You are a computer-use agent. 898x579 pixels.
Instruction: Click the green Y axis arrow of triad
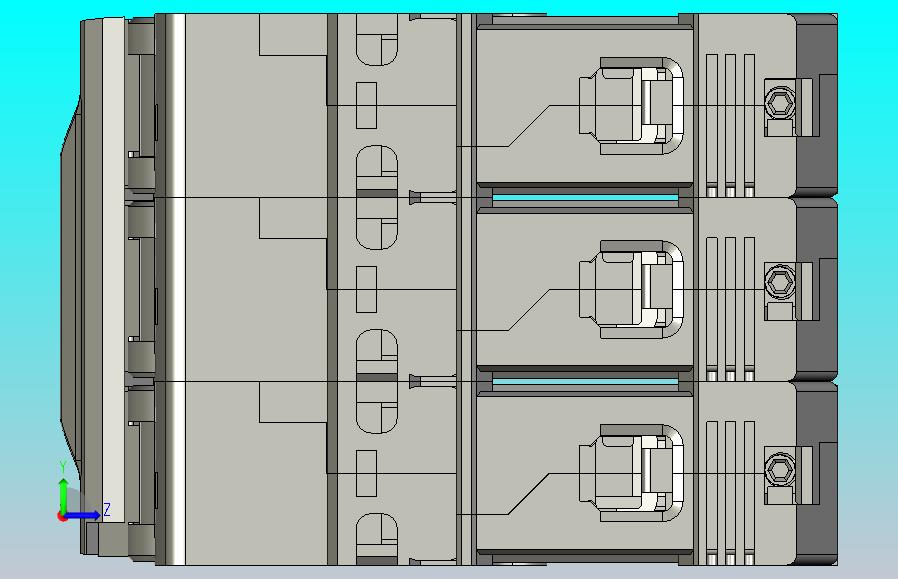63,495
